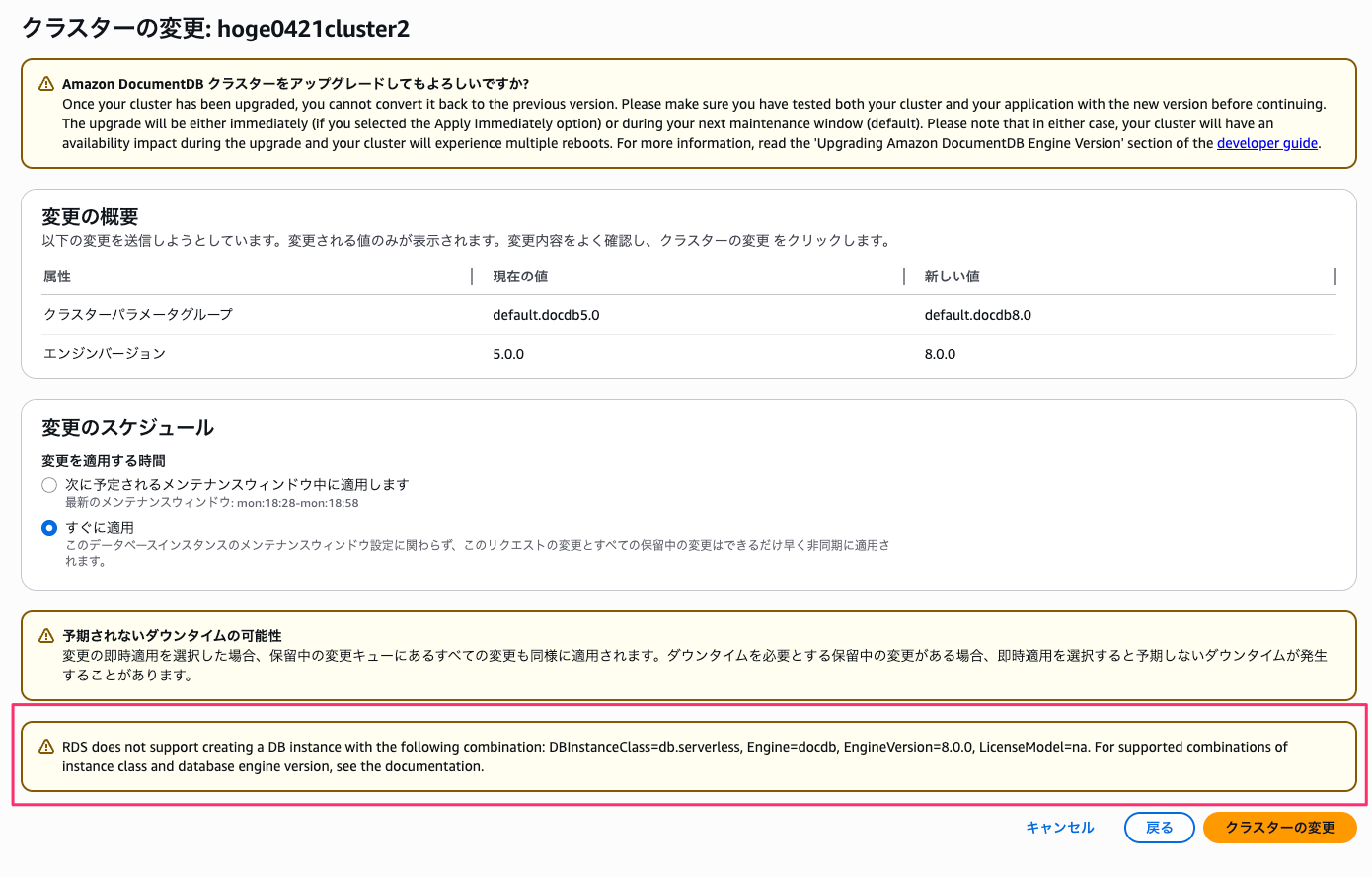Click the warning icon in the upgrade confirmation banner
Image resolution: width=1372 pixels, height=877 pixels.
pyautogui.click(x=45, y=85)
